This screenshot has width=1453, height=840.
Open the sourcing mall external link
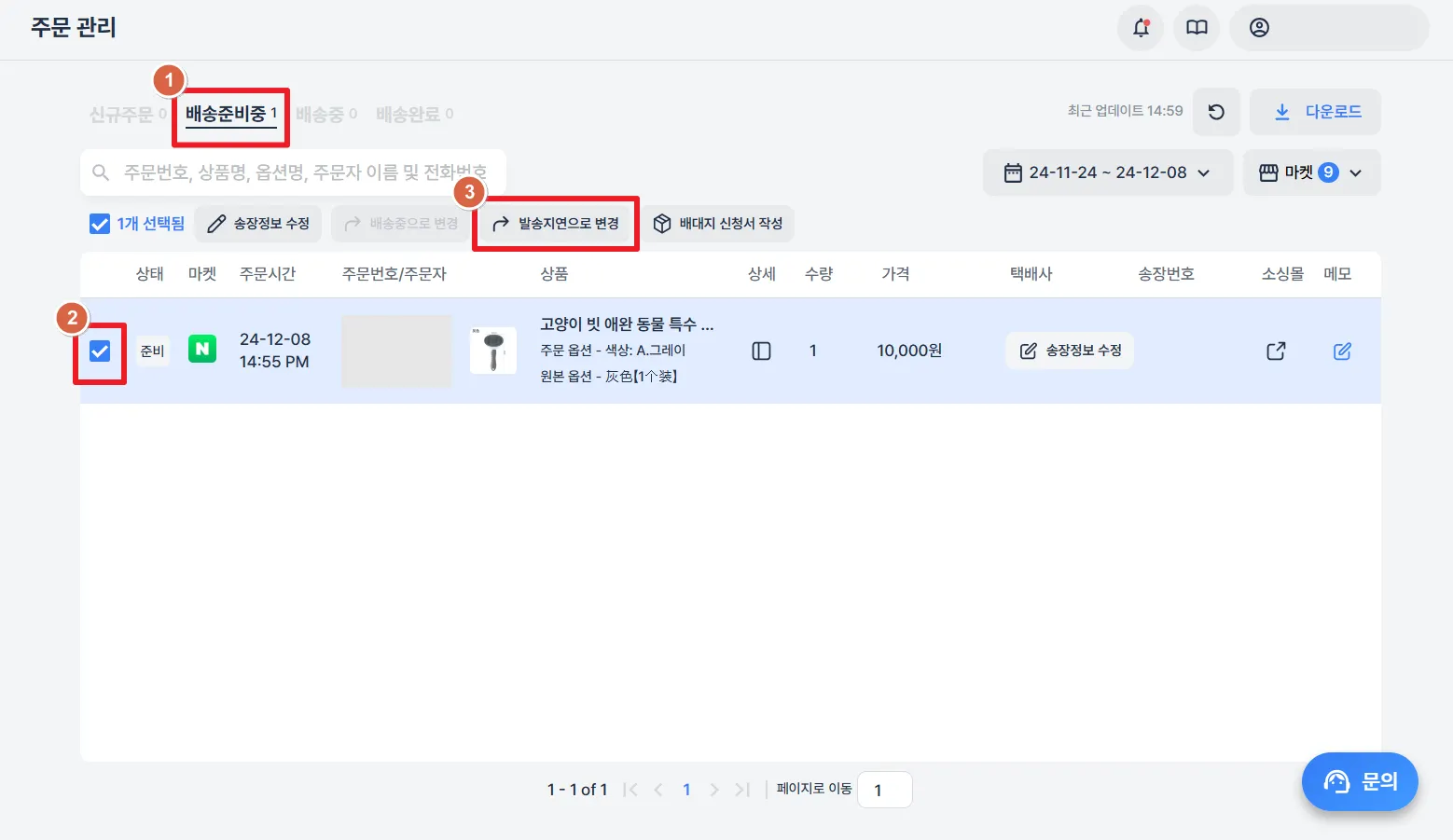coord(1275,351)
